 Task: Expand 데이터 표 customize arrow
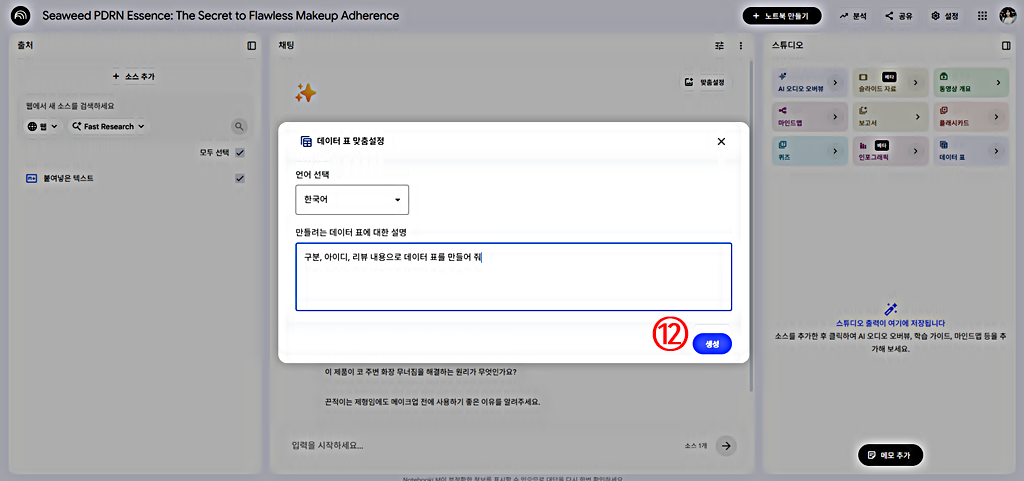pyautogui.click(x=997, y=151)
